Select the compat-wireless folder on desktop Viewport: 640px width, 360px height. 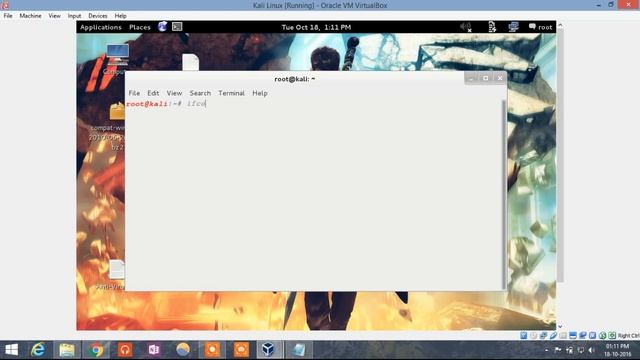[x=117, y=111]
